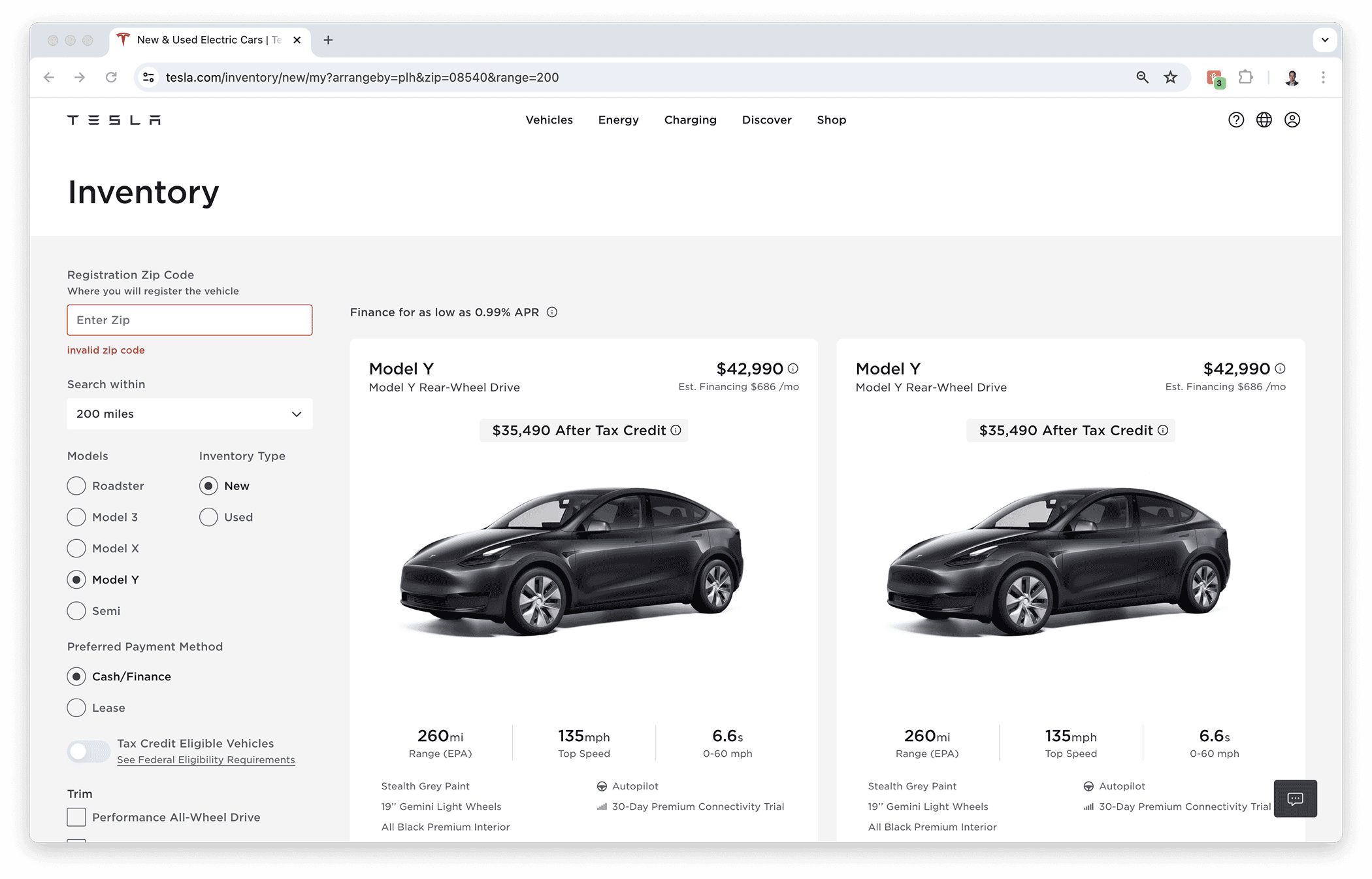Select the Used inventory type radio
Image resolution: width=1372 pixels, height=879 pixels.
208,517
